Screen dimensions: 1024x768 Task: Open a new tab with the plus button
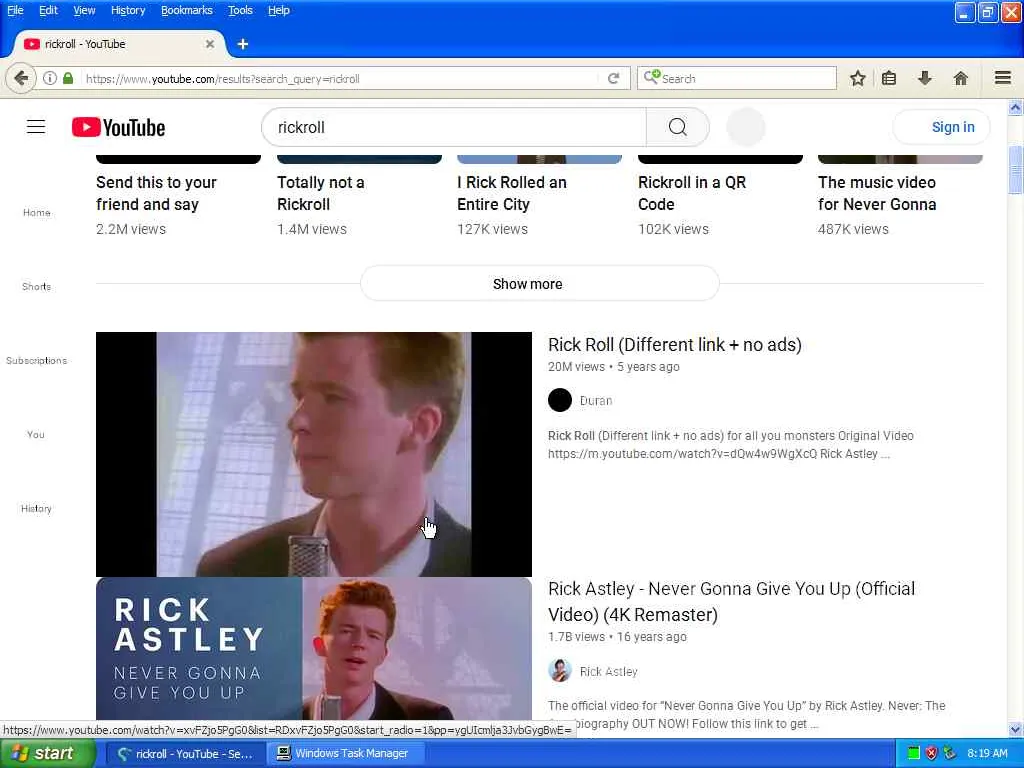tap(242, 44)
